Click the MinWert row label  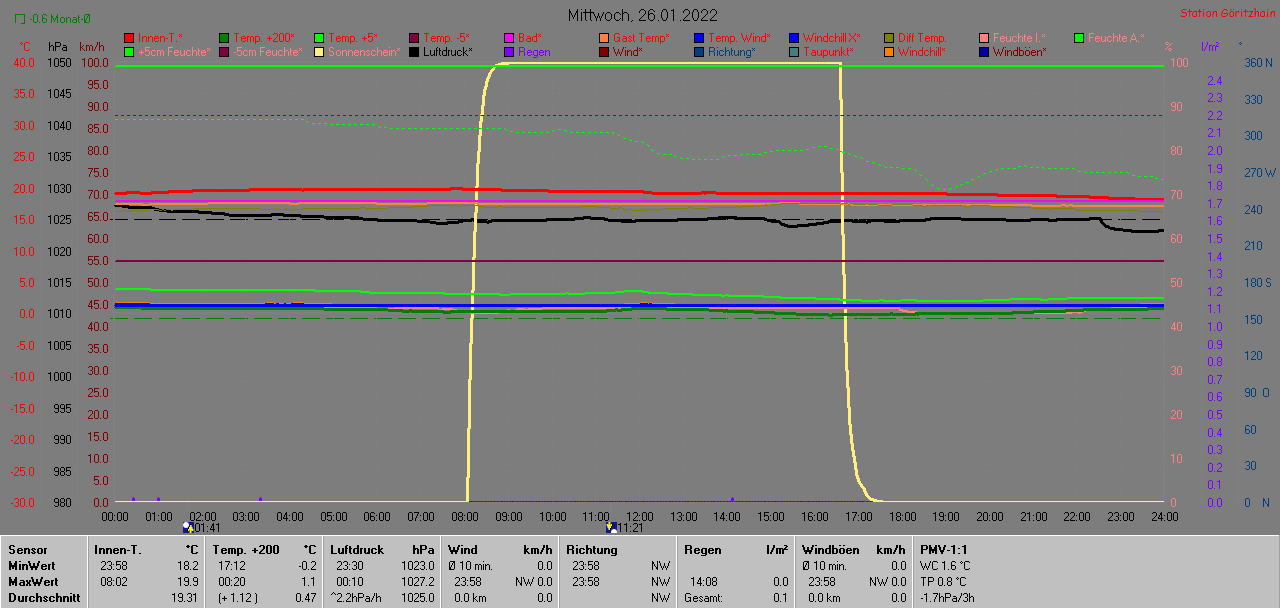[30, 565]
